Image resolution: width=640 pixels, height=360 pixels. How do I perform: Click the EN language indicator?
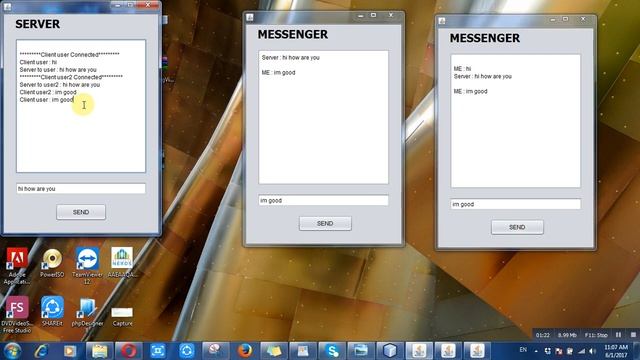click(x=523, y=350)
